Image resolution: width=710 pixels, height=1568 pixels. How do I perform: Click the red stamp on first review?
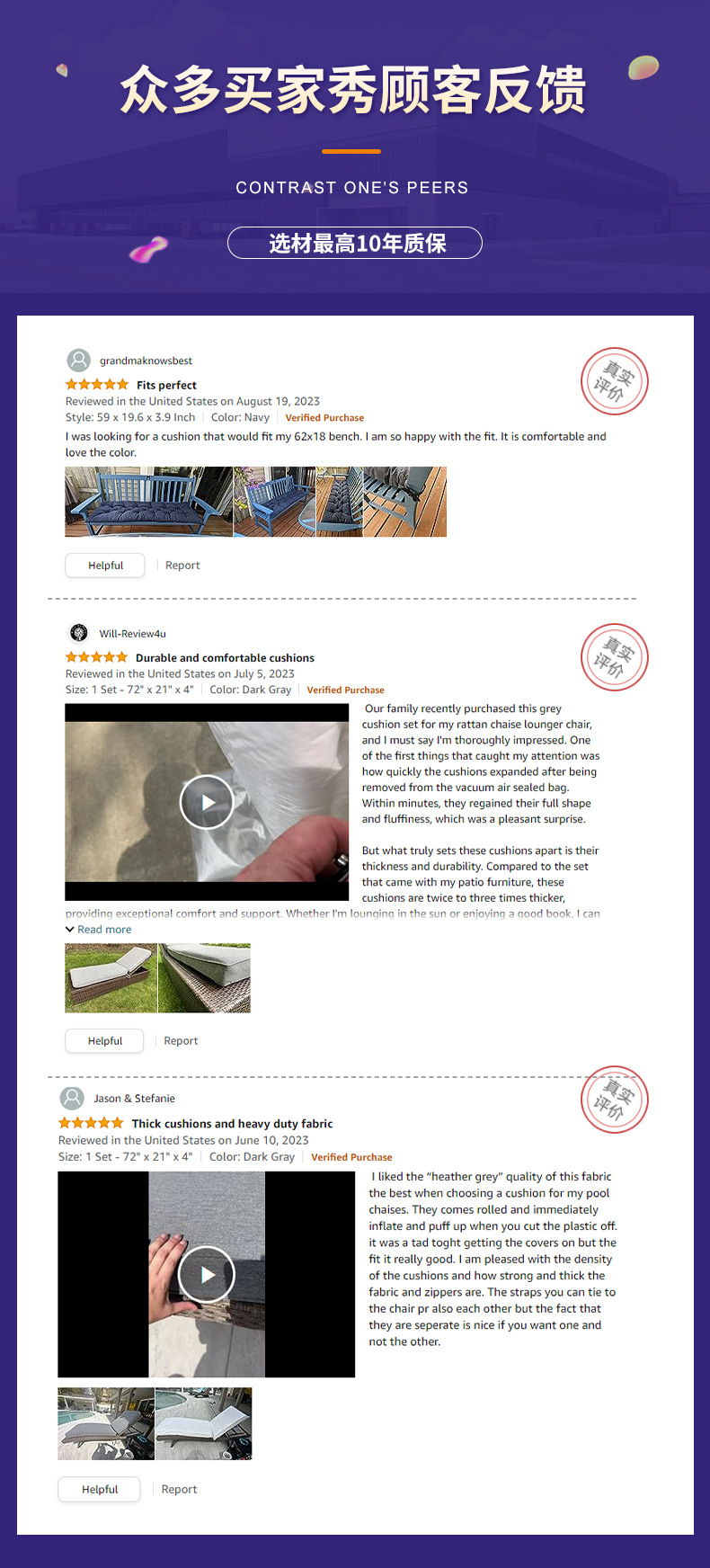coord(614,381)
